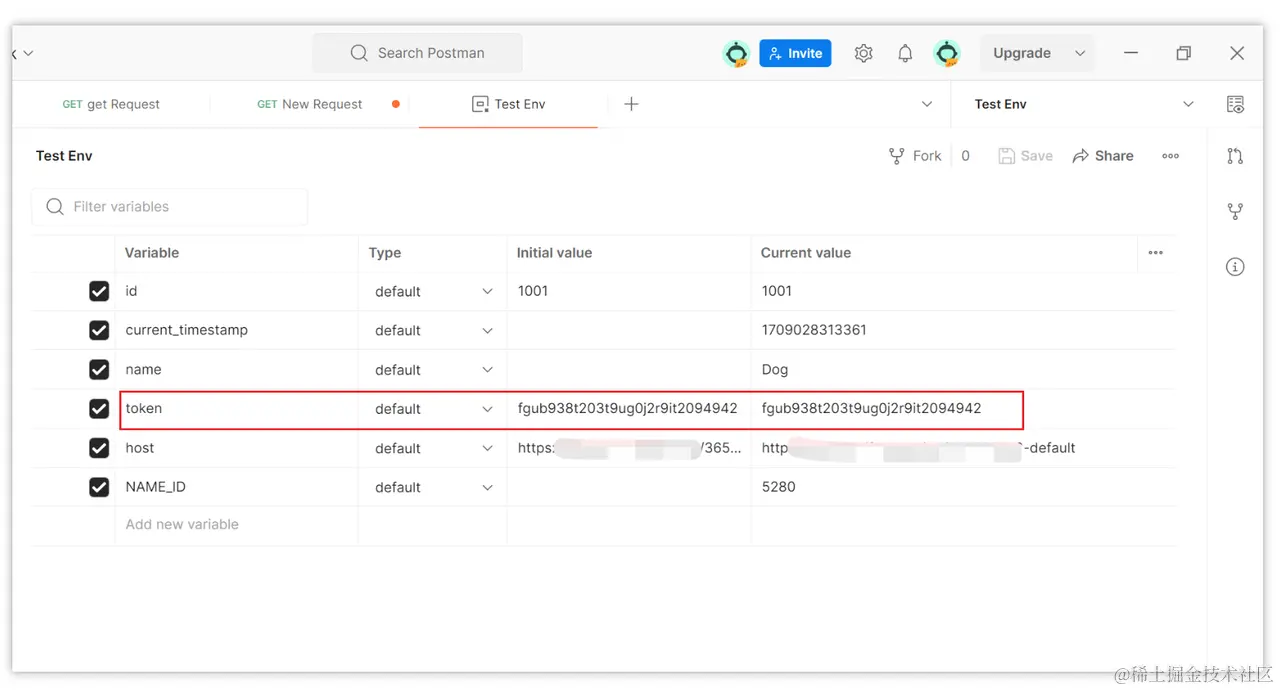This screenshot has height=691, width=1280.
Task: Click current value 1709028313361
Action: click(x=963, y=330)
